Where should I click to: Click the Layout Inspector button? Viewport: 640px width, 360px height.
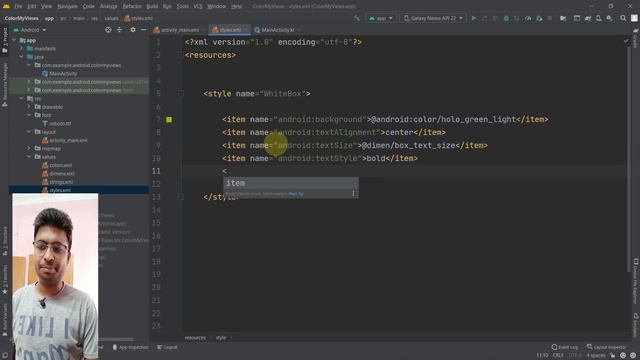point(606,347)
